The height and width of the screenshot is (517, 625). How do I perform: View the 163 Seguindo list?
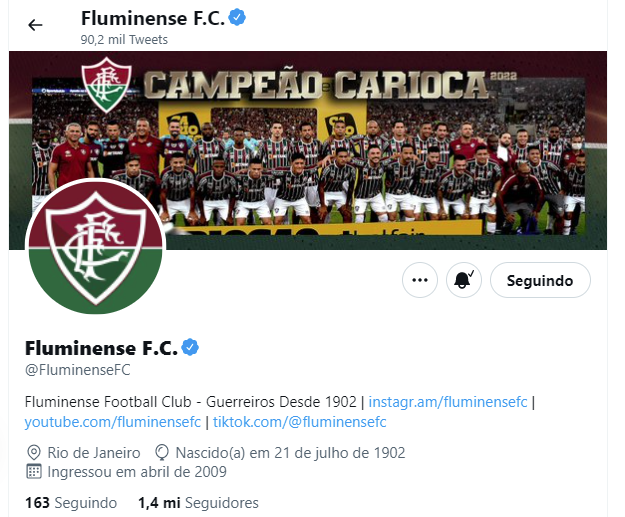point(71,503)
